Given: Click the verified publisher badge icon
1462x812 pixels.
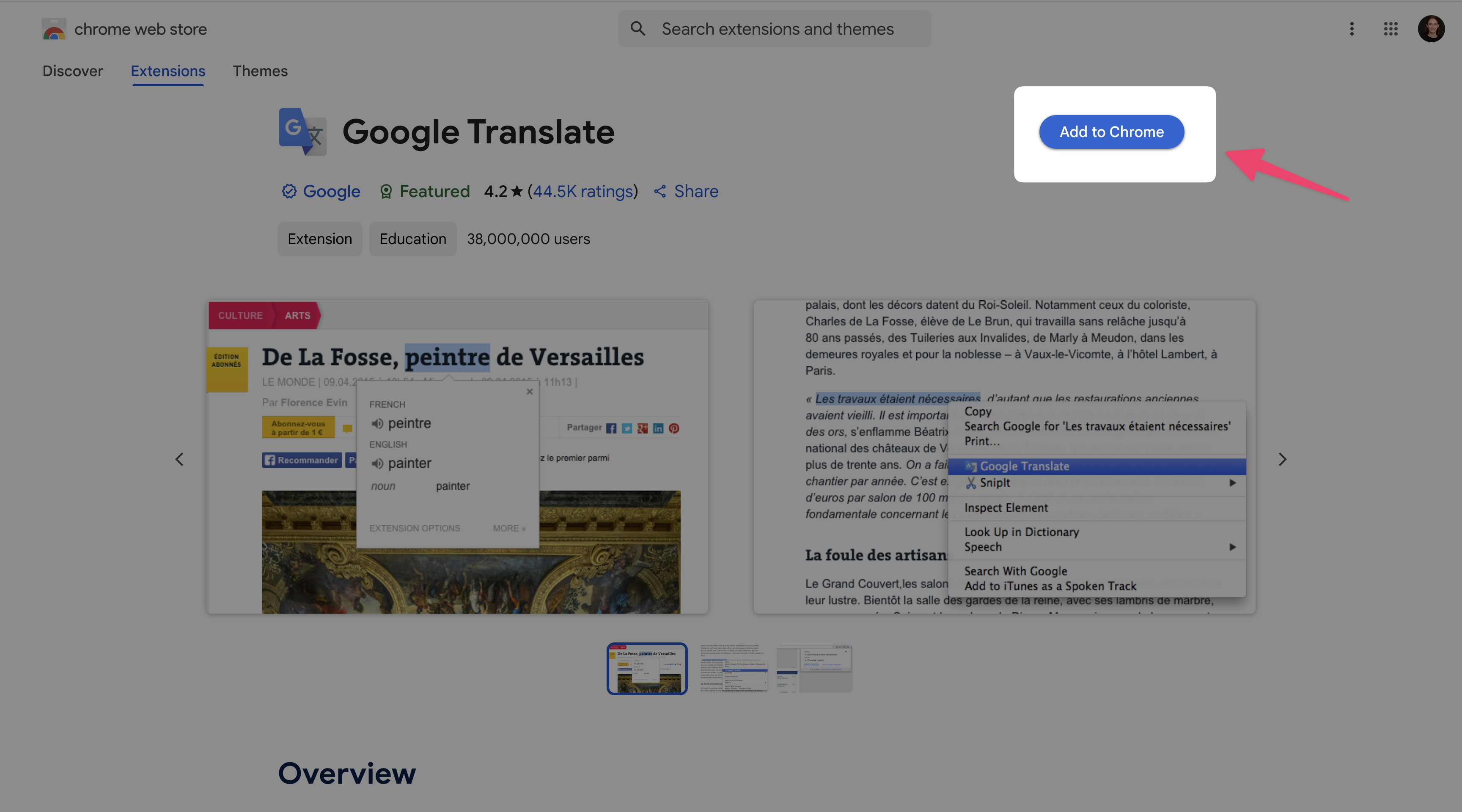Looking at the screenshot, I should [289, 191].
